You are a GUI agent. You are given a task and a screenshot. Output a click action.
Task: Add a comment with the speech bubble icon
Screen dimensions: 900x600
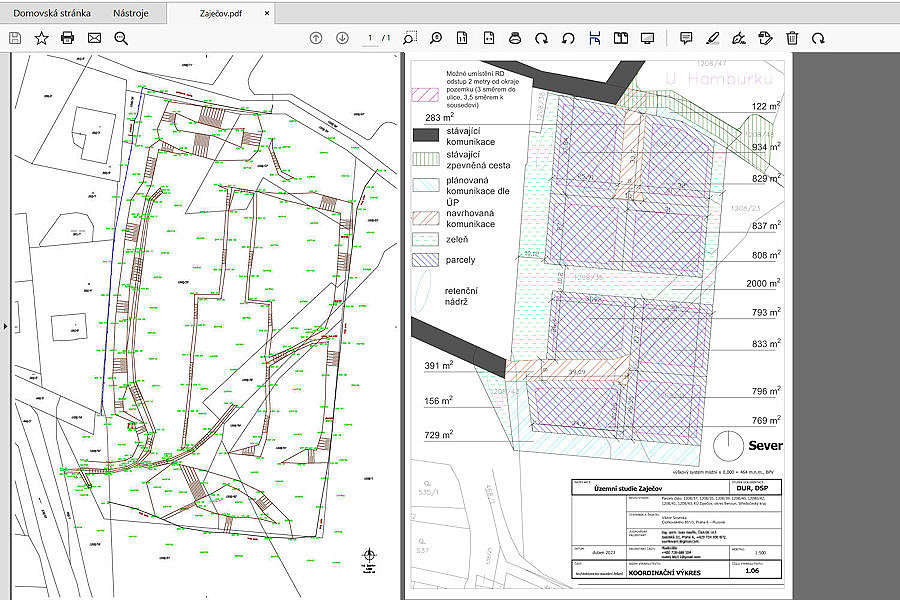(x=686, y=38)
